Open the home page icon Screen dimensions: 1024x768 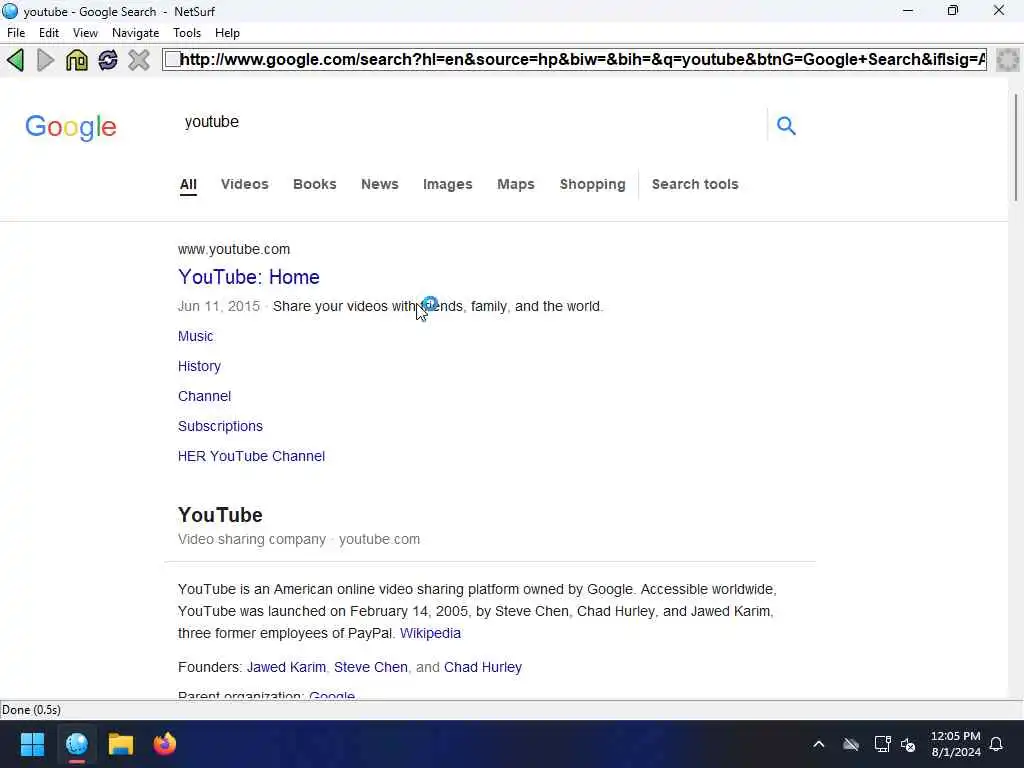click(x=76, y=60)
